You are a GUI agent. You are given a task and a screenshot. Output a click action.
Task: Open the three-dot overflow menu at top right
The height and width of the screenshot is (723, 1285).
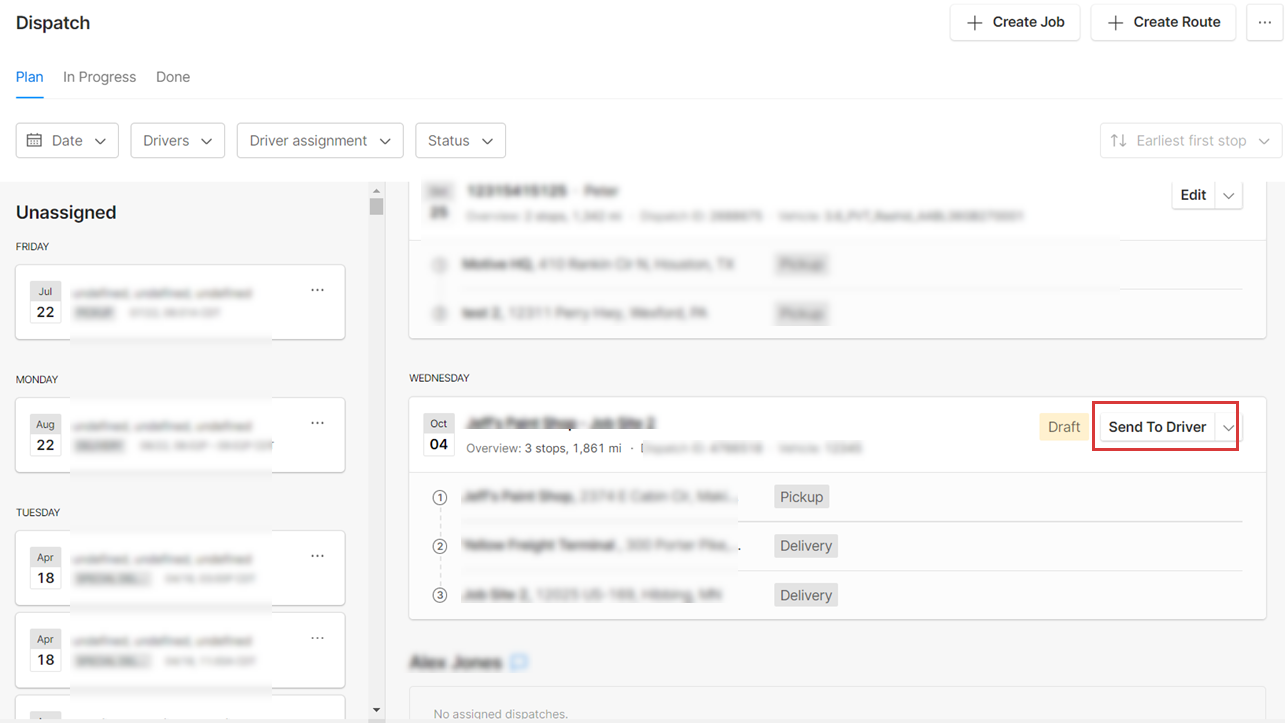tap(1264, 22)
